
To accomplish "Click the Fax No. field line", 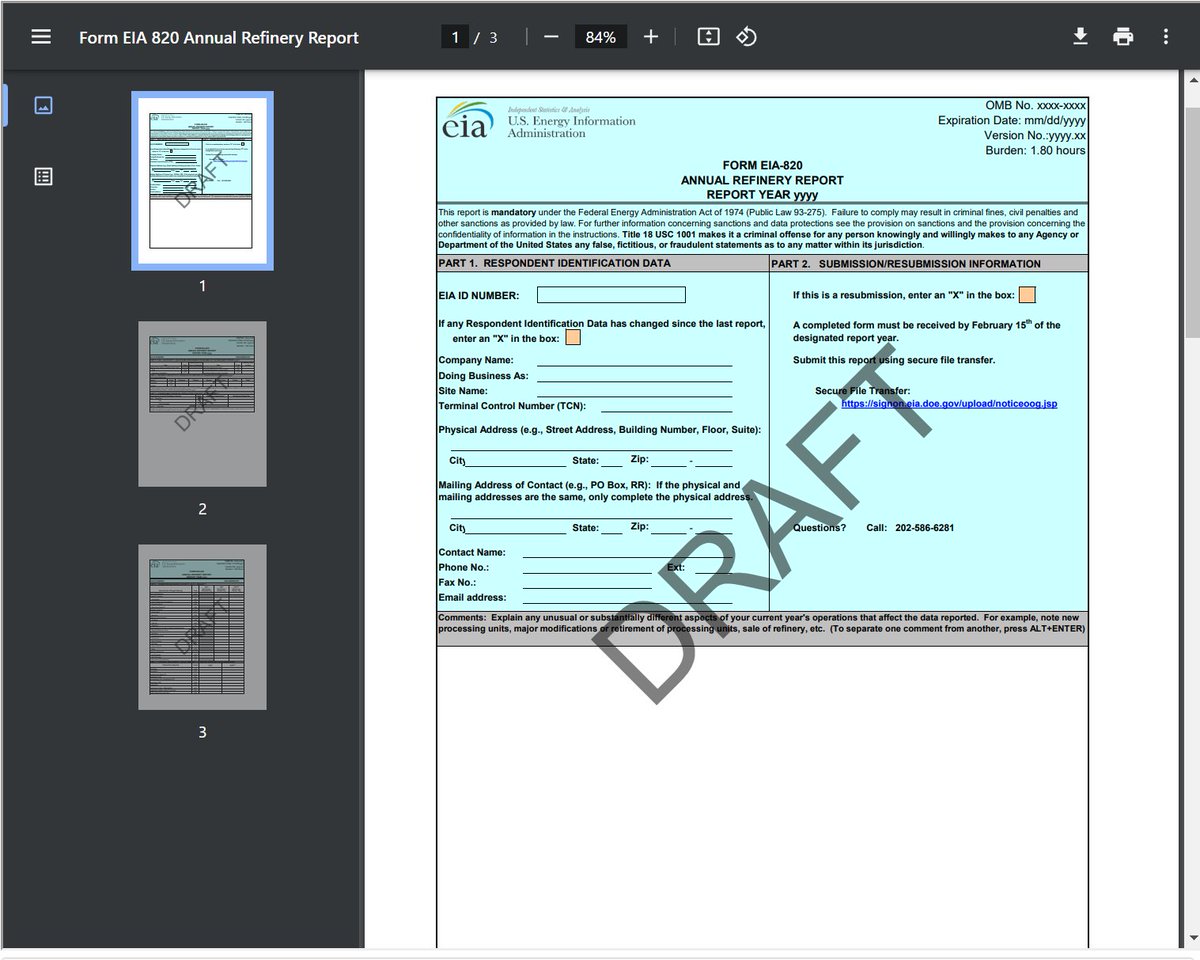I will point(587,582).
